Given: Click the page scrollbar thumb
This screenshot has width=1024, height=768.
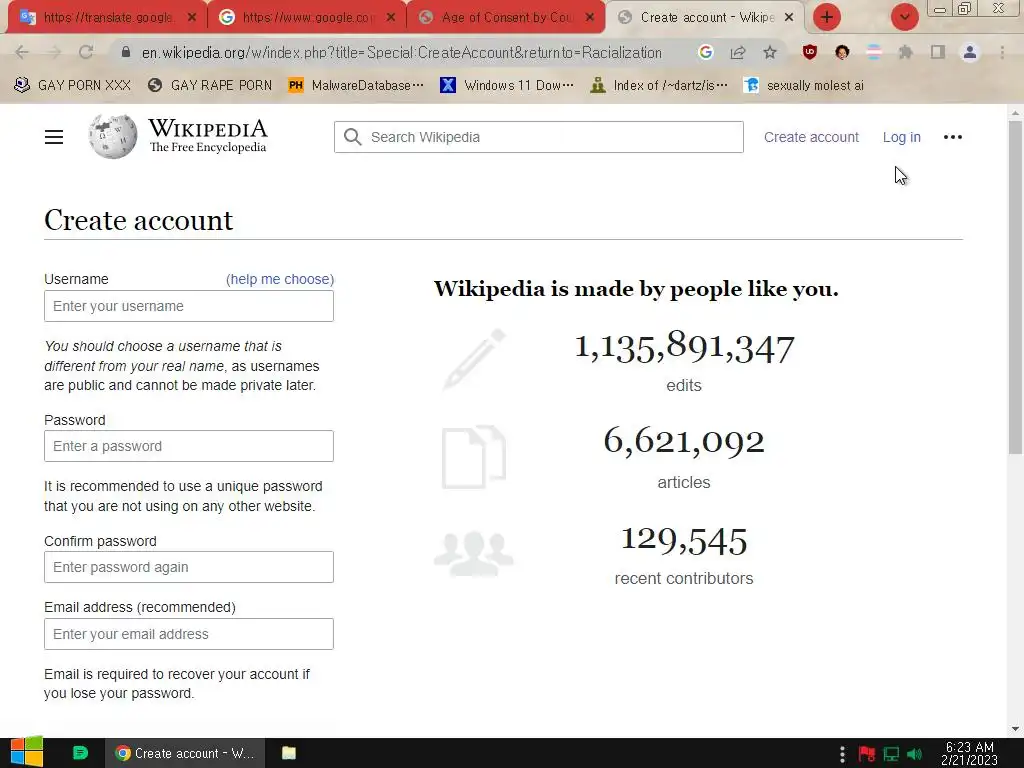Looking at the screenshot, I should tap(1015, 286).
